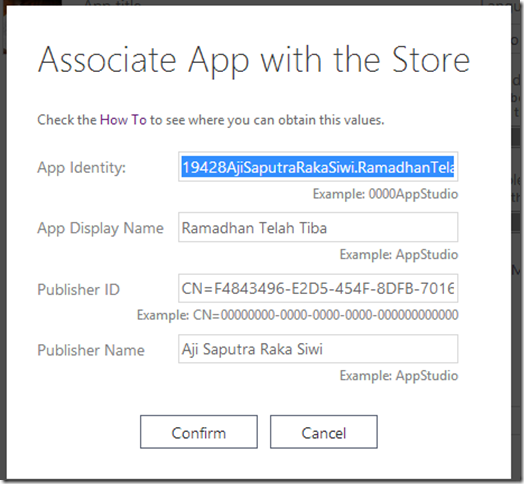Click Example: AppStudio hint under App Display Name

399,255
